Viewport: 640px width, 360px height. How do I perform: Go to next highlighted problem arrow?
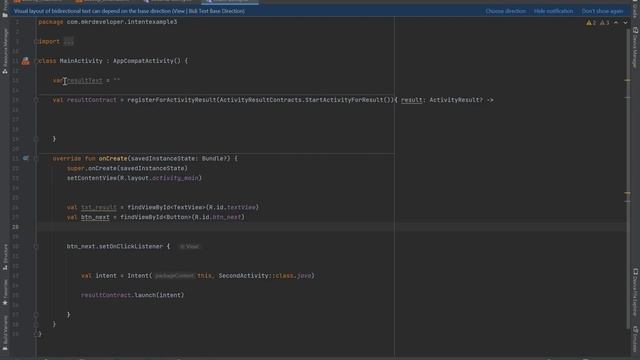click(625, 23)
